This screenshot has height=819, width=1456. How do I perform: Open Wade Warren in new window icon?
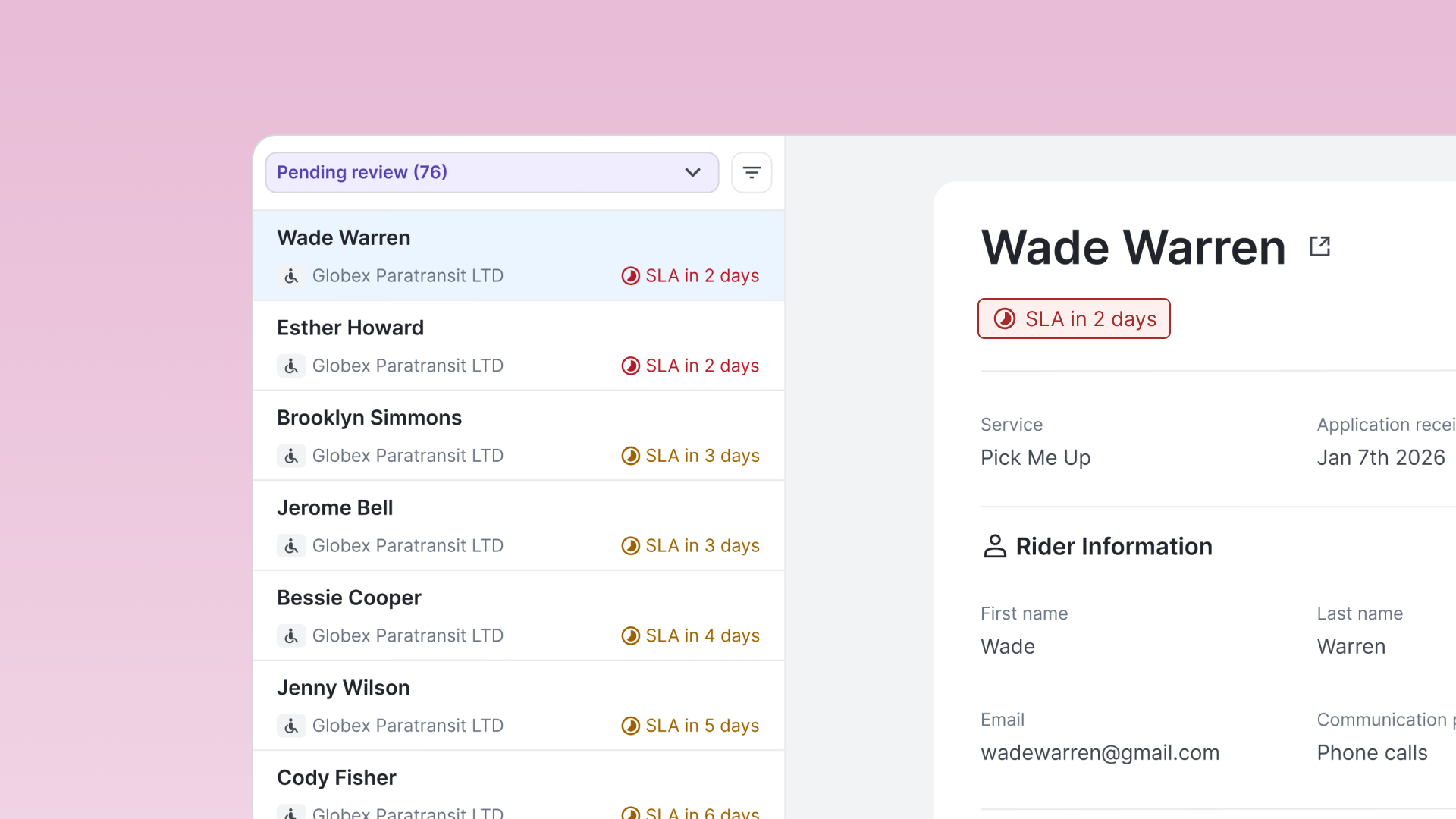click(x=1319, y=246)
